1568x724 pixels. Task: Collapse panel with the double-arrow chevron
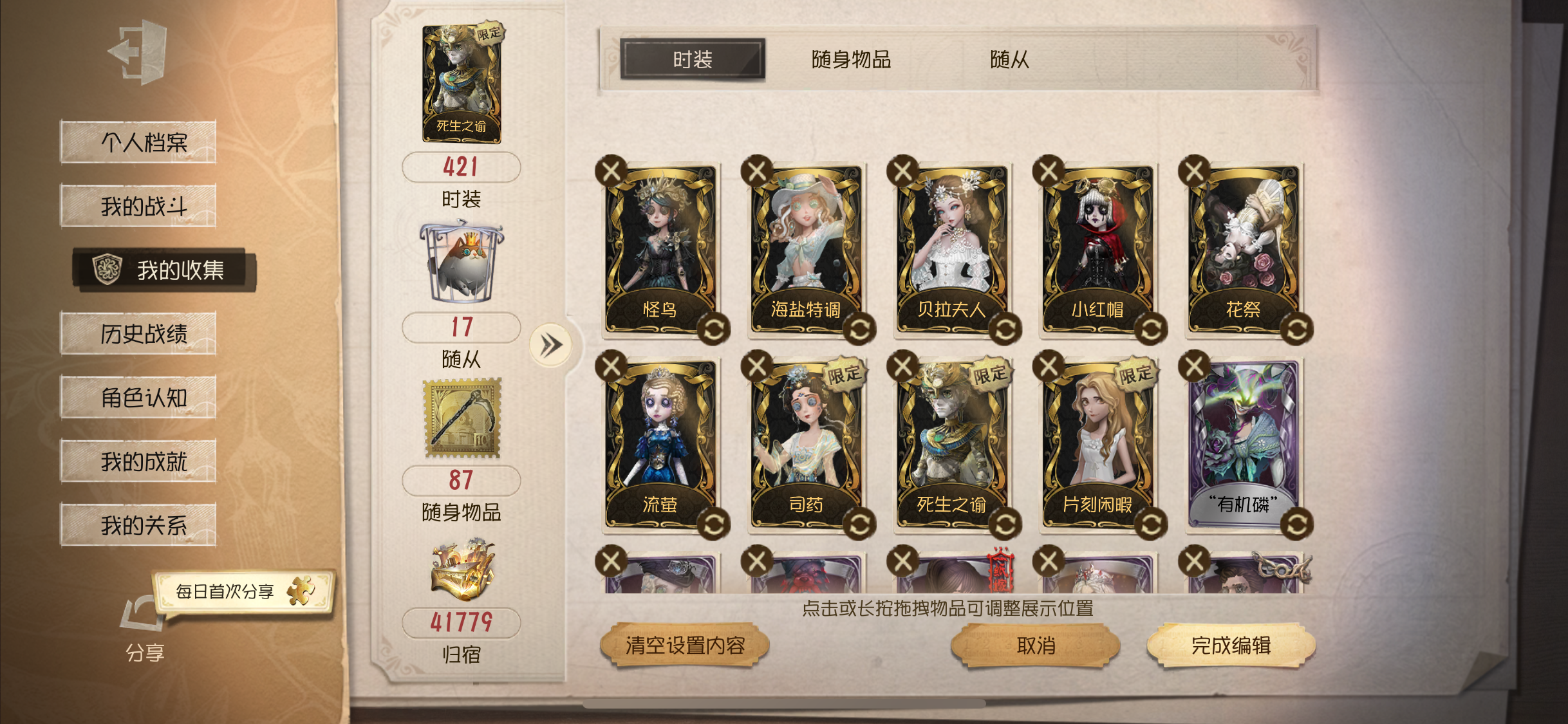coord(550,346)
